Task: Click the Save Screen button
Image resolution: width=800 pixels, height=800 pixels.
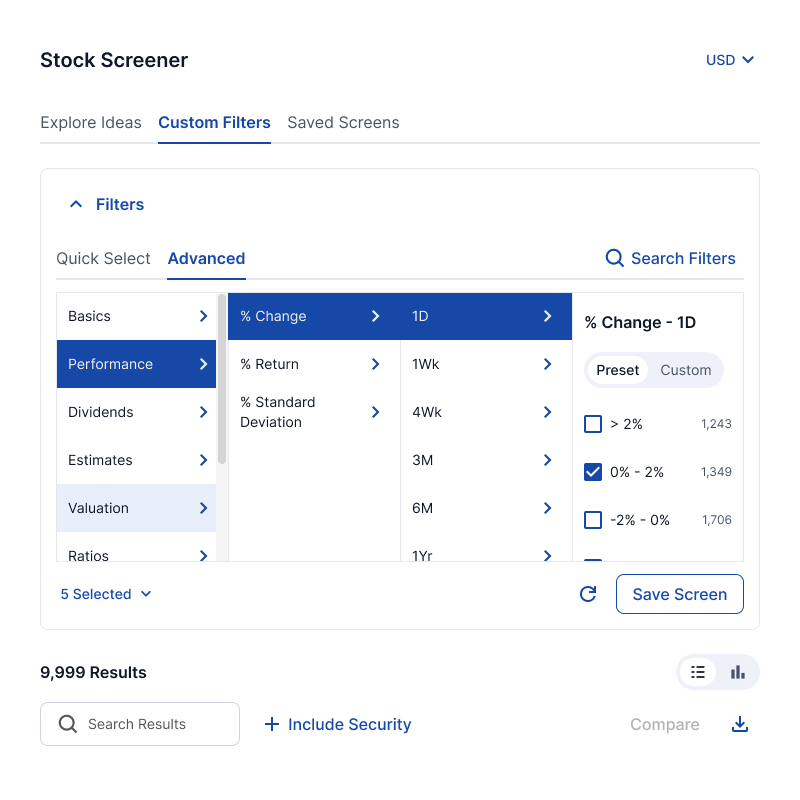Action: pyautogui.click(x=679, y=594)
